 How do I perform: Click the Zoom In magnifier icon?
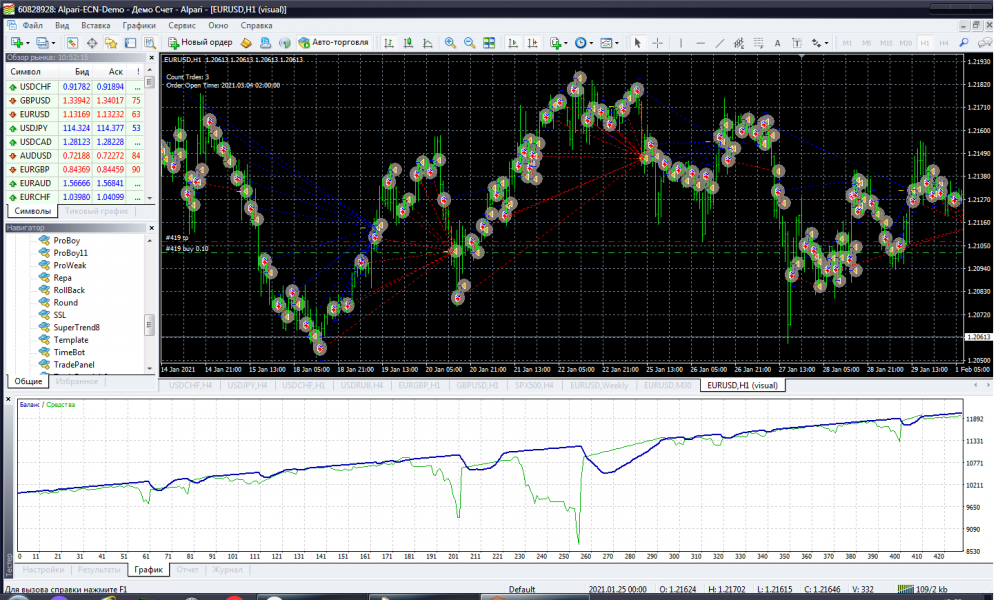pos(450,43)
